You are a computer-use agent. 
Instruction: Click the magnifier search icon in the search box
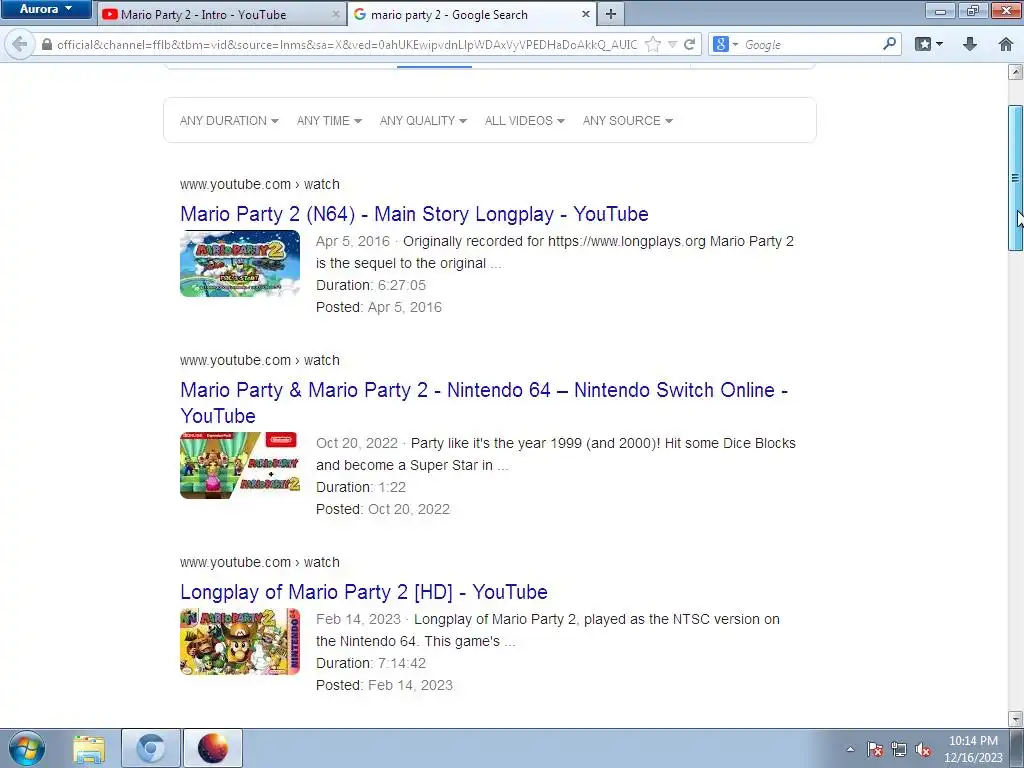[889, 44]
